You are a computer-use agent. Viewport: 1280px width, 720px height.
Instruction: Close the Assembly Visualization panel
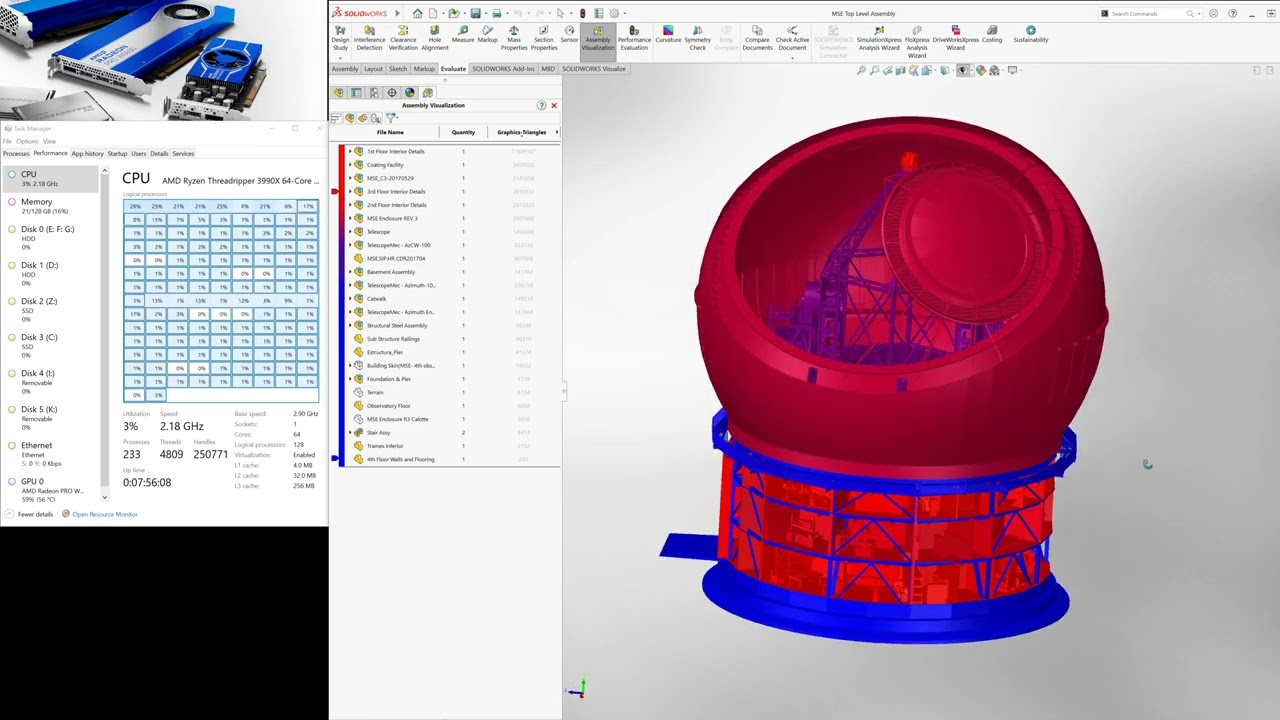(554, 105)
